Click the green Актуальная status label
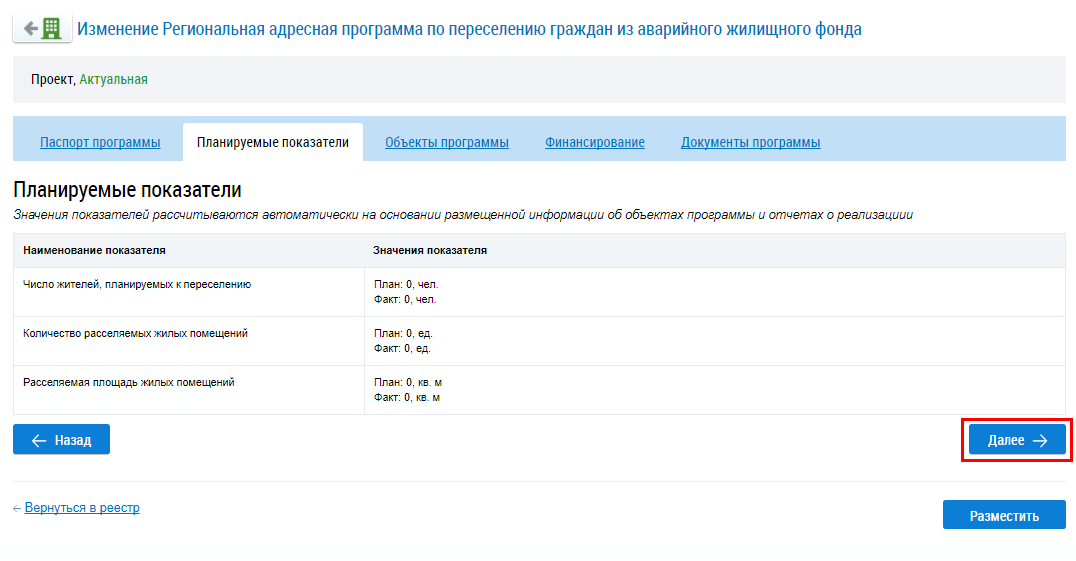 (x=113, y=79)
